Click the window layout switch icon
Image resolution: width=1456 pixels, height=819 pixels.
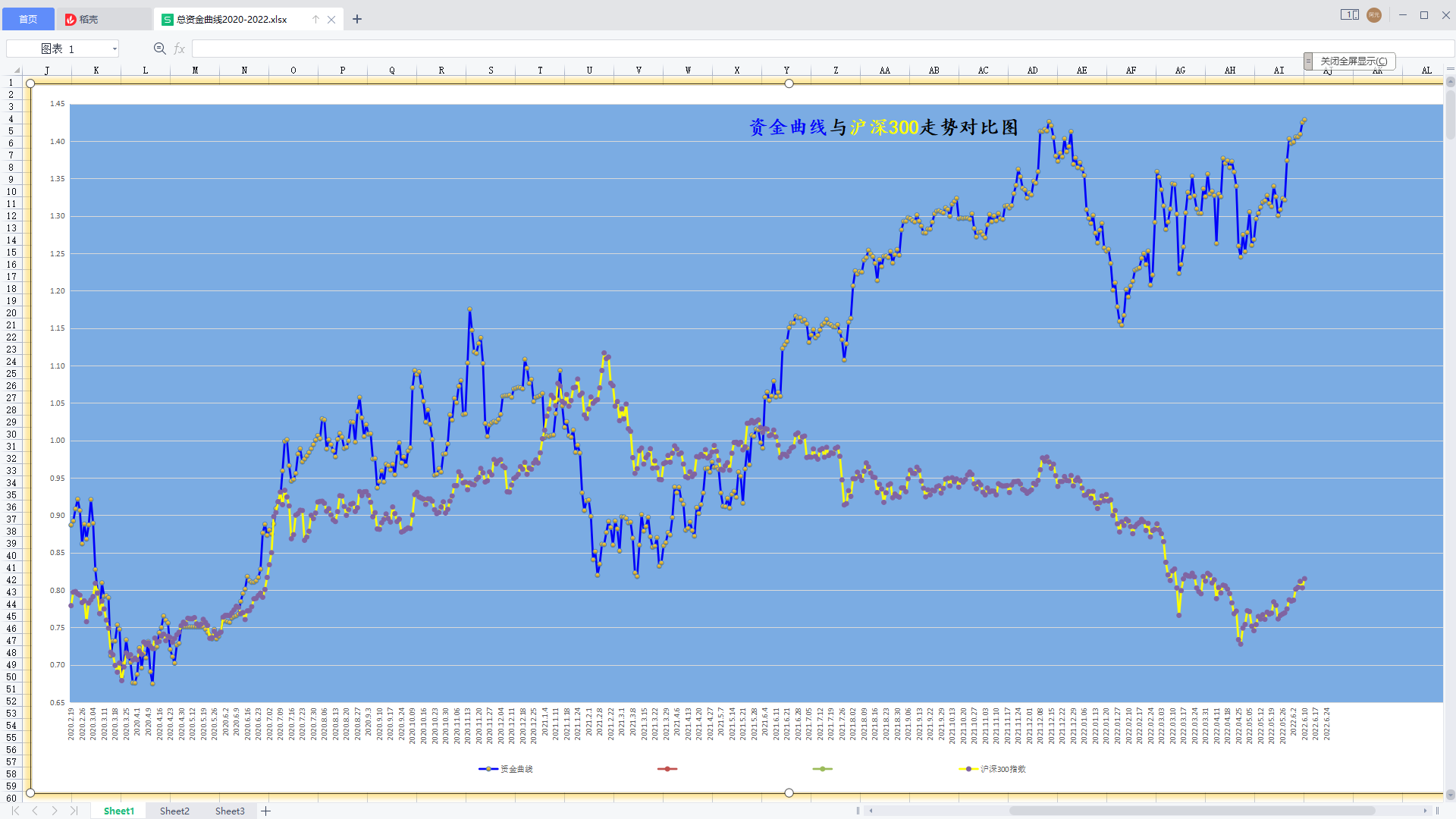coord(1349,15)
